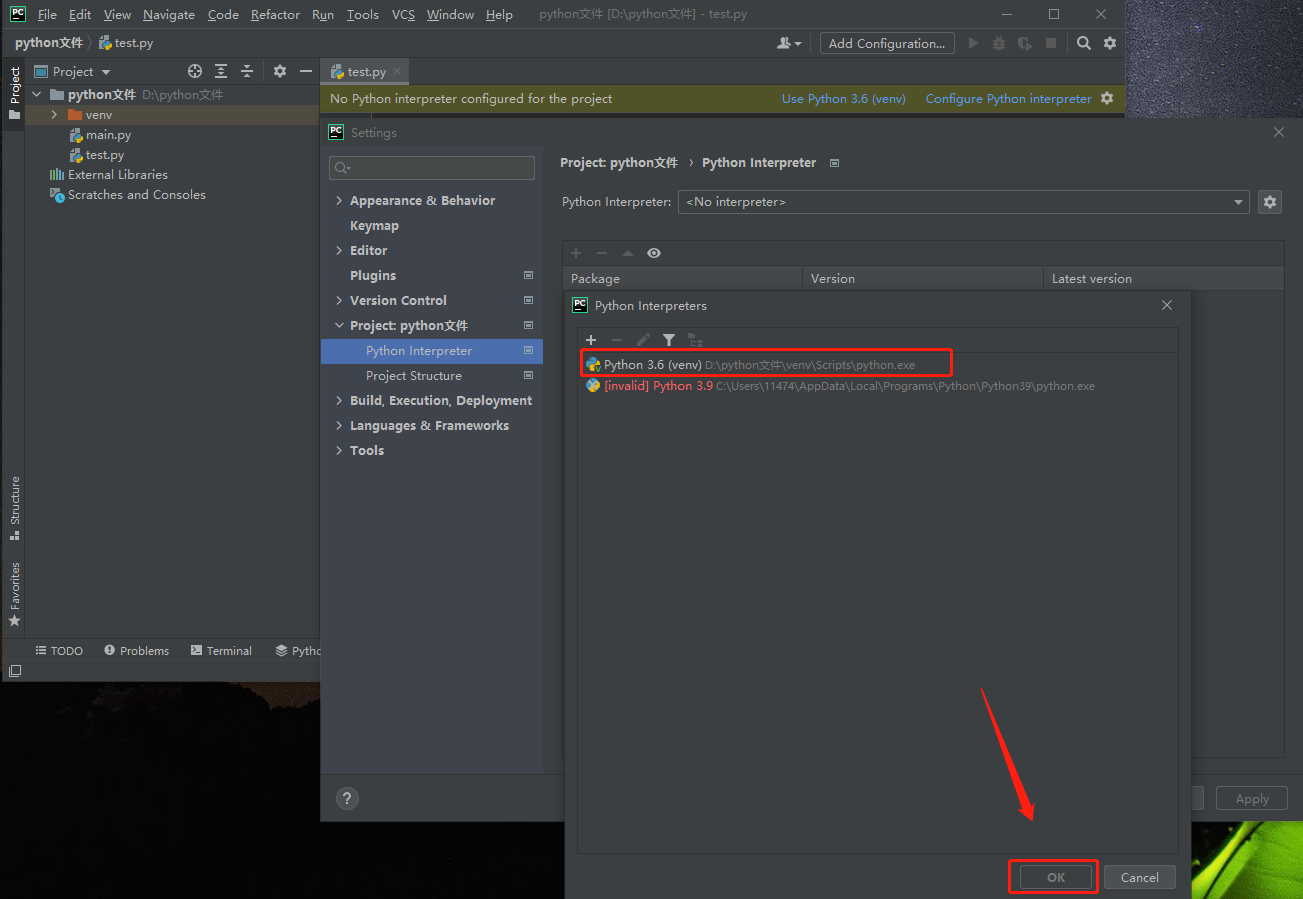1303x899 pixels.
Task: Close the test.py editor tab
Action: [397, 71]
